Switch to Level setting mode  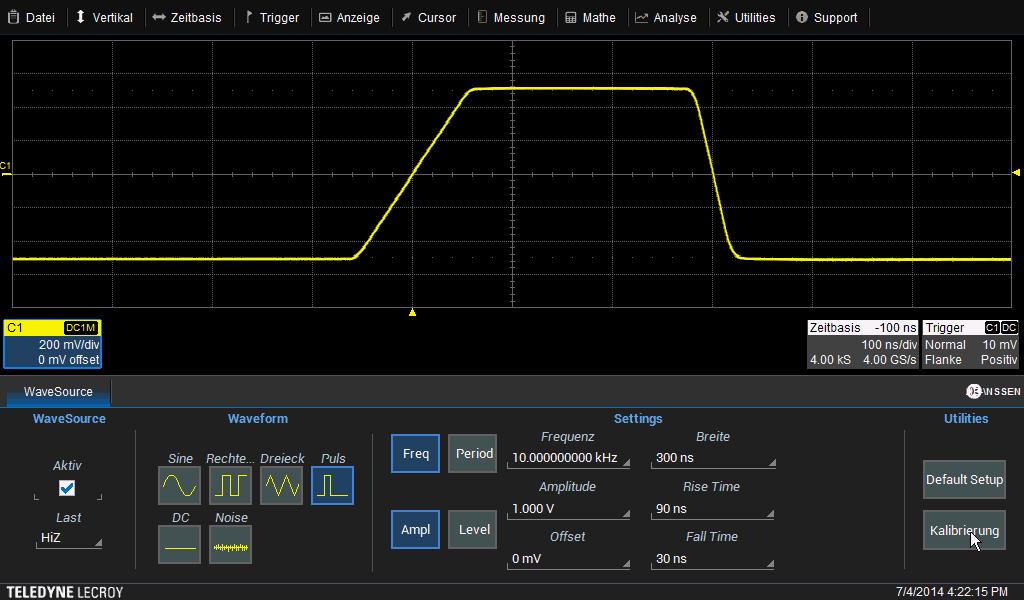point(474,529)
